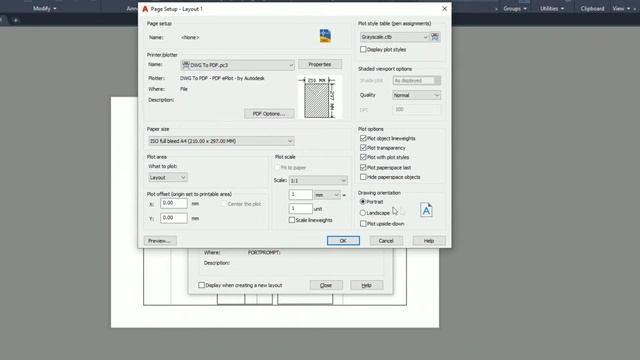This screenshot has height=360, width=640.
Task: Click the scale mm value field
Action: pyautogui.click(x=301, y=195)
